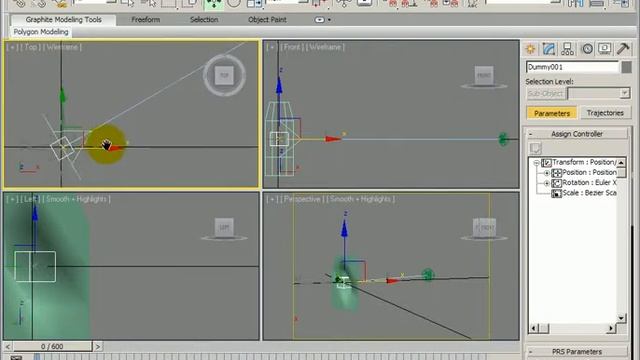
Task: Click controller list scroll left arrow
Action: 533,328
